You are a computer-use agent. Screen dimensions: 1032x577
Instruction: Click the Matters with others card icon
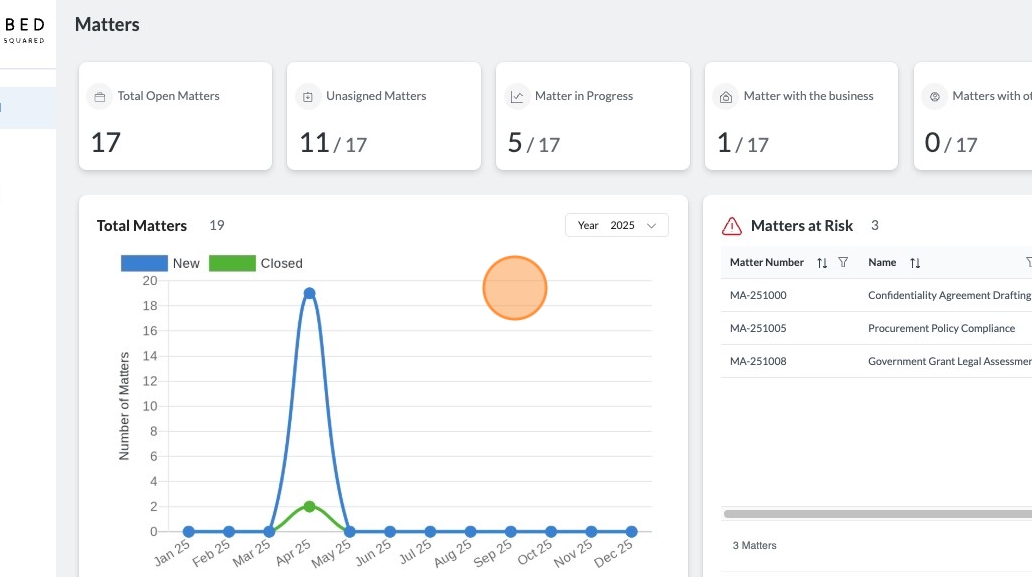(934, 97)
